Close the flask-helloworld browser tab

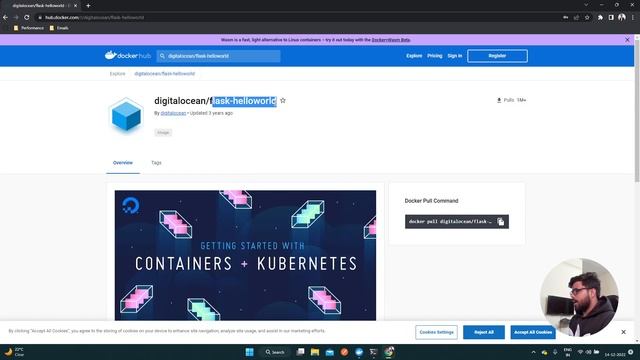tap(75, 6)
